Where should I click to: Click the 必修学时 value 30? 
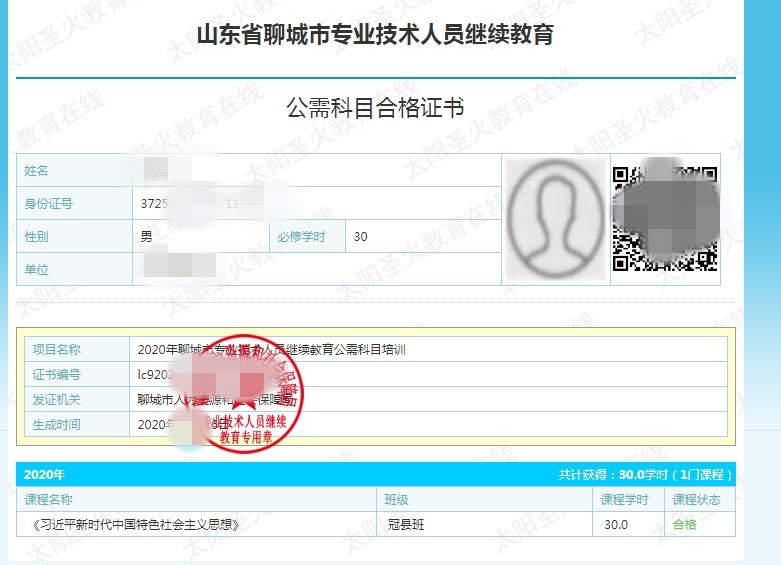click(x=361, y=237)
